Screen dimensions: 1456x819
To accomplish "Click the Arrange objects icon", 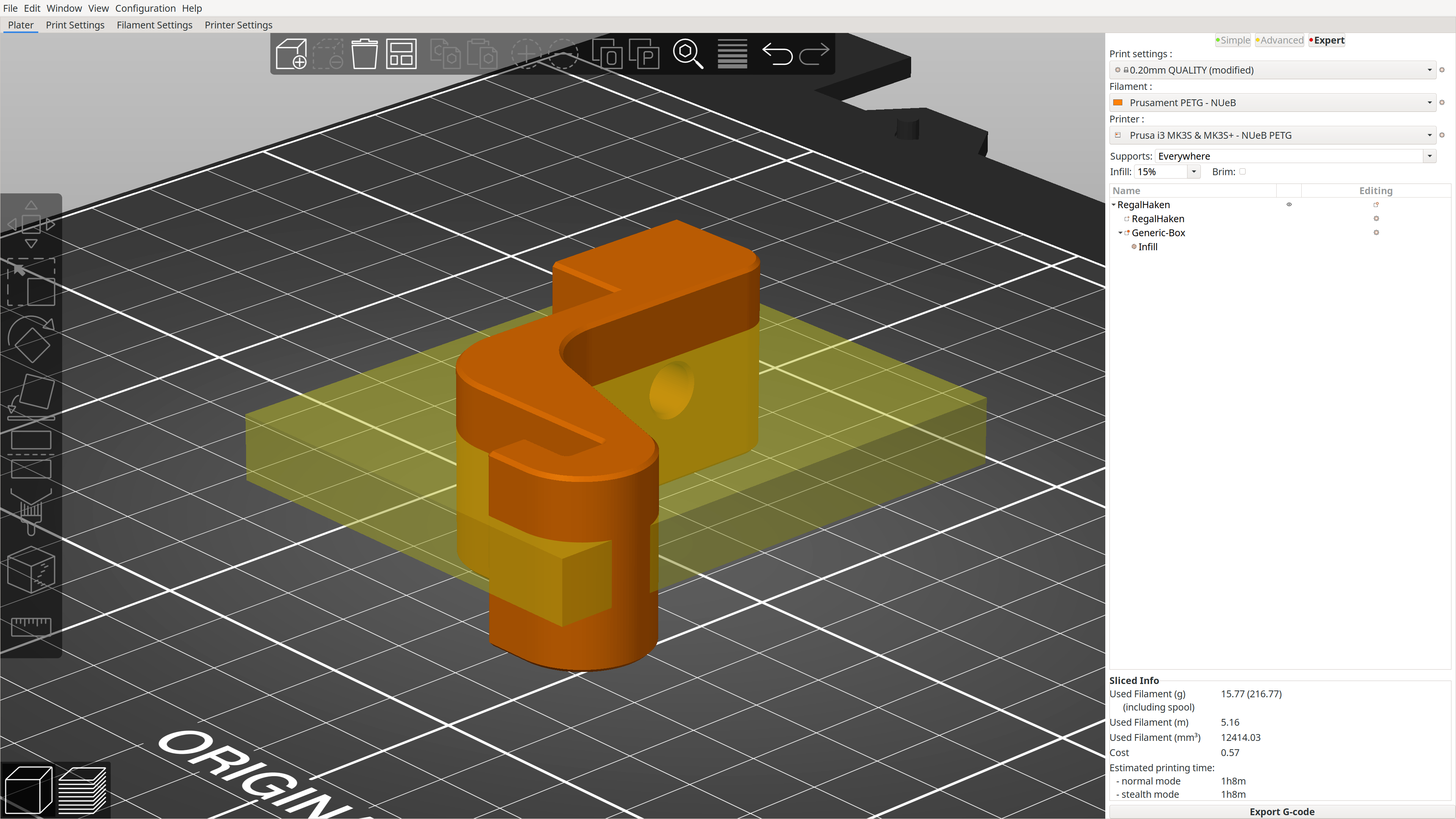I will tap(401, 54).
